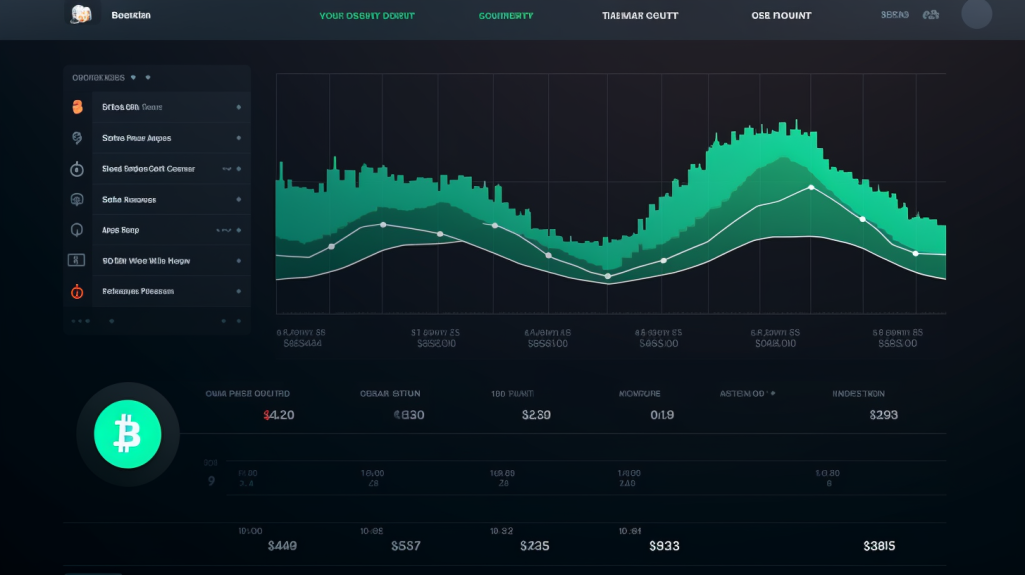This screenshot has height=575, width=1025.
Task: Open the app logo avatar beside Boetklan
Action: [80, 14]
